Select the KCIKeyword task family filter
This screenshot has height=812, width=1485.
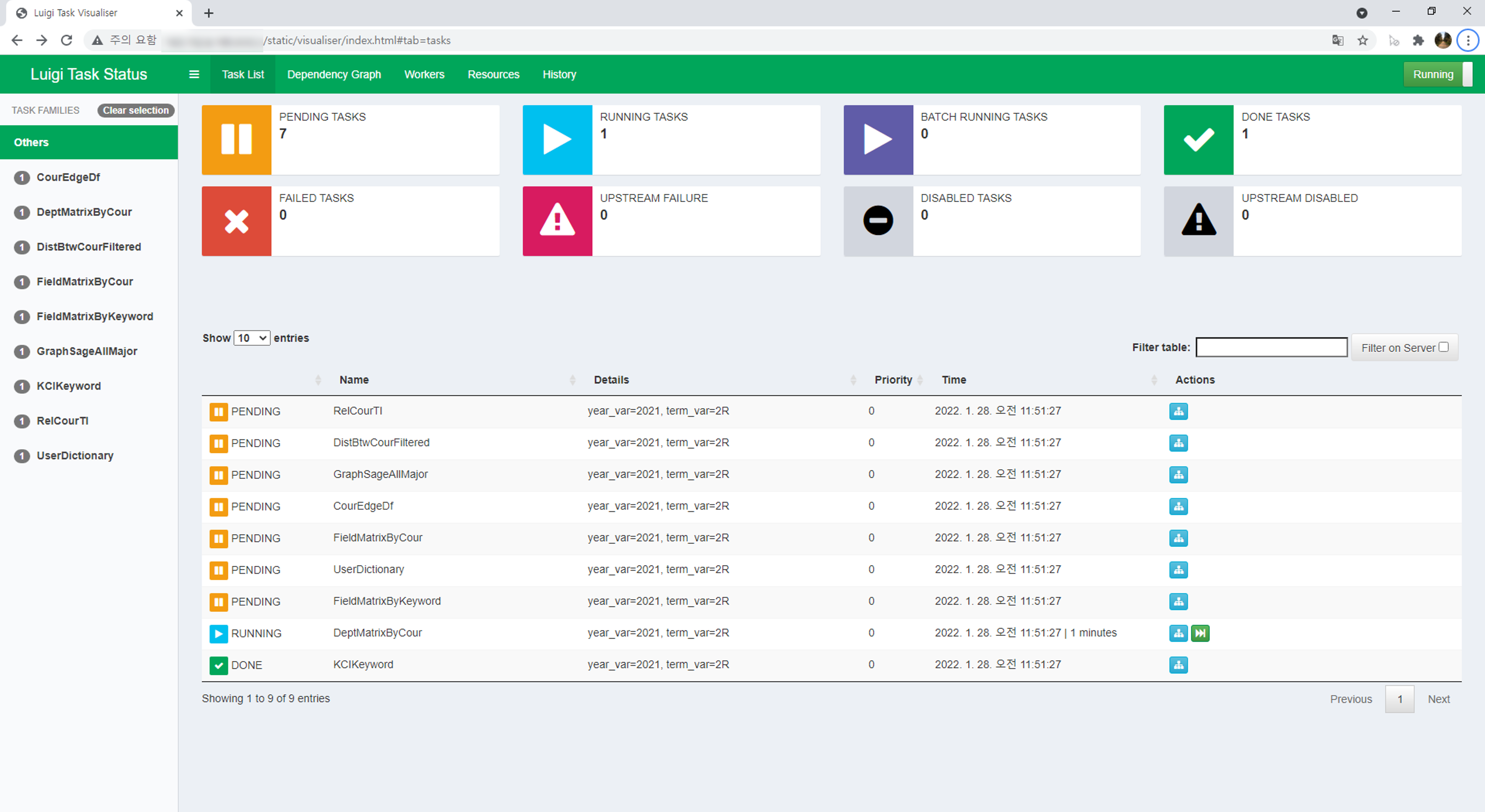(69, 386)
